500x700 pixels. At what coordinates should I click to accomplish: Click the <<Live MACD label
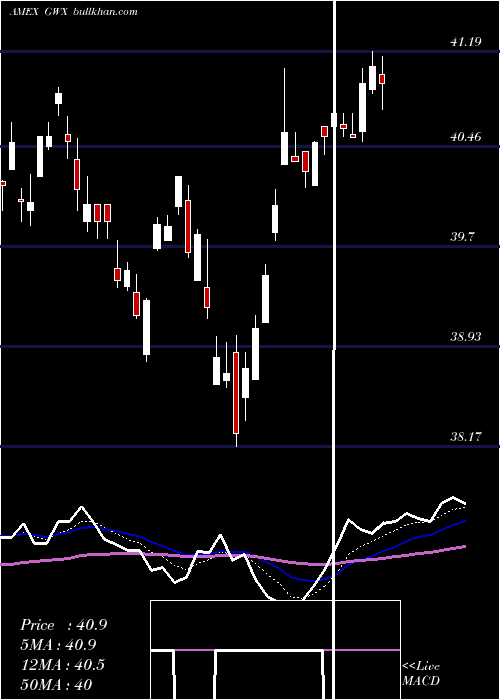coord(421,673)
